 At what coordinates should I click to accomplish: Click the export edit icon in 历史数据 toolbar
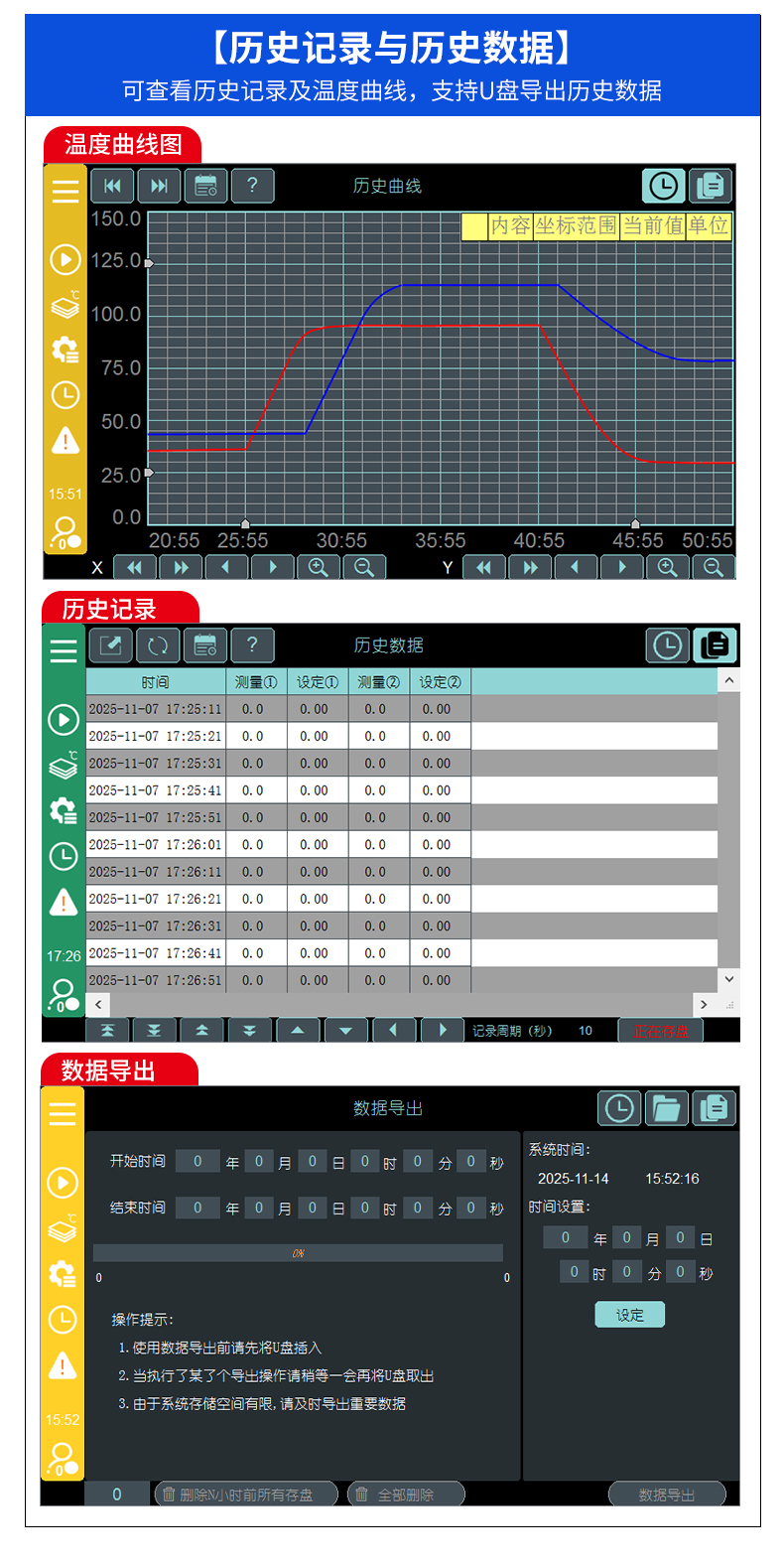(111, 645)
